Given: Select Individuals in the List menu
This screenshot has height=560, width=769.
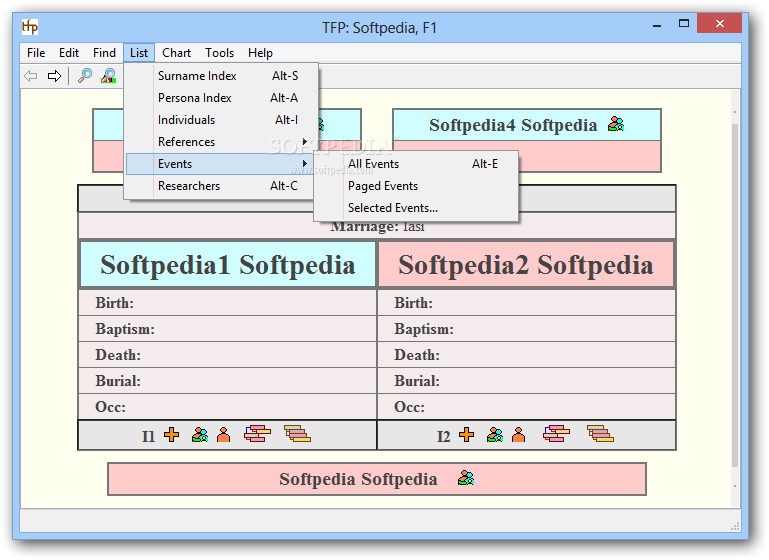Looking at the screenshot, I should click(x=222, y=120).
